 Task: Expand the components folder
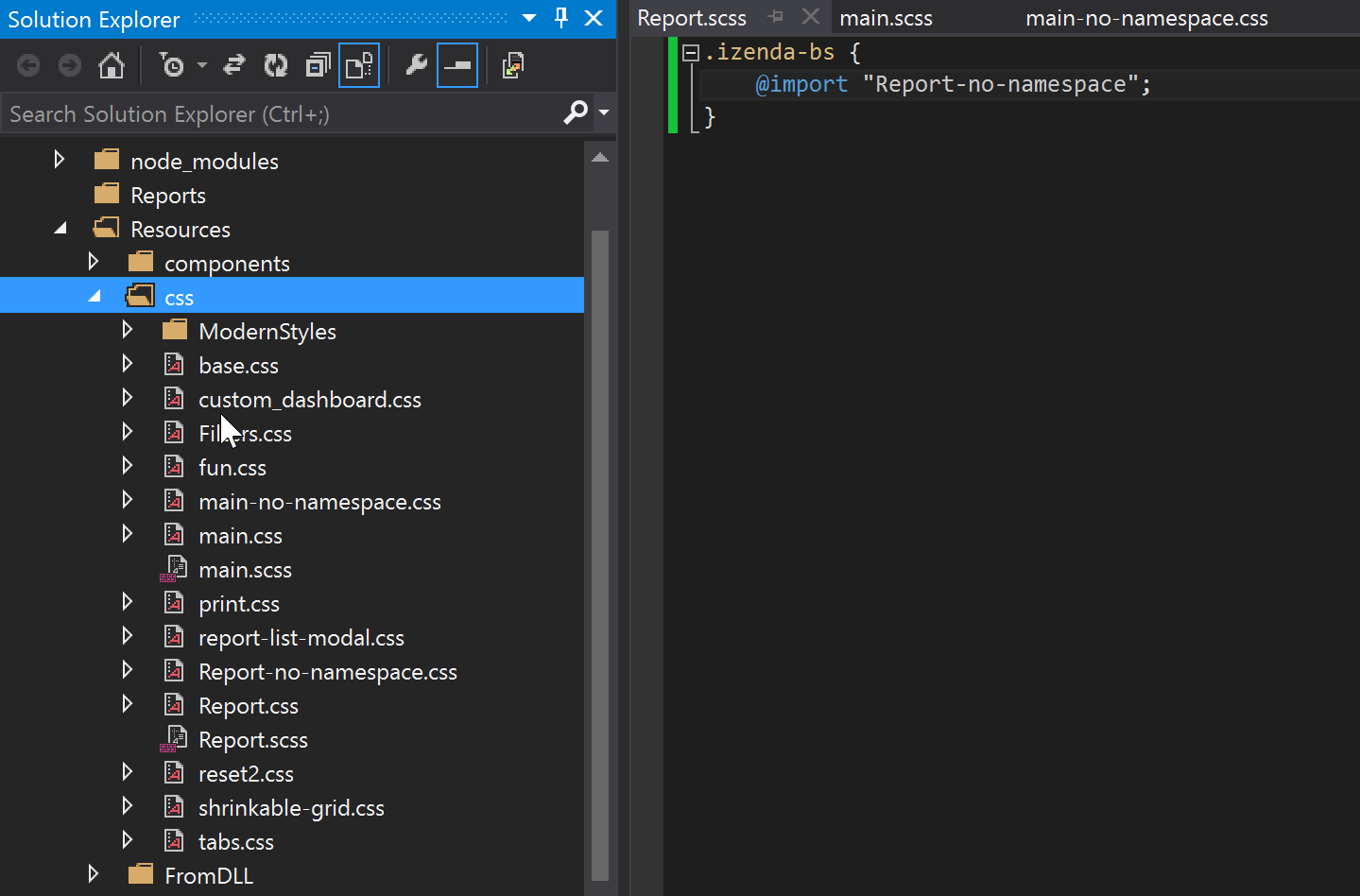[x=93, y=261]
